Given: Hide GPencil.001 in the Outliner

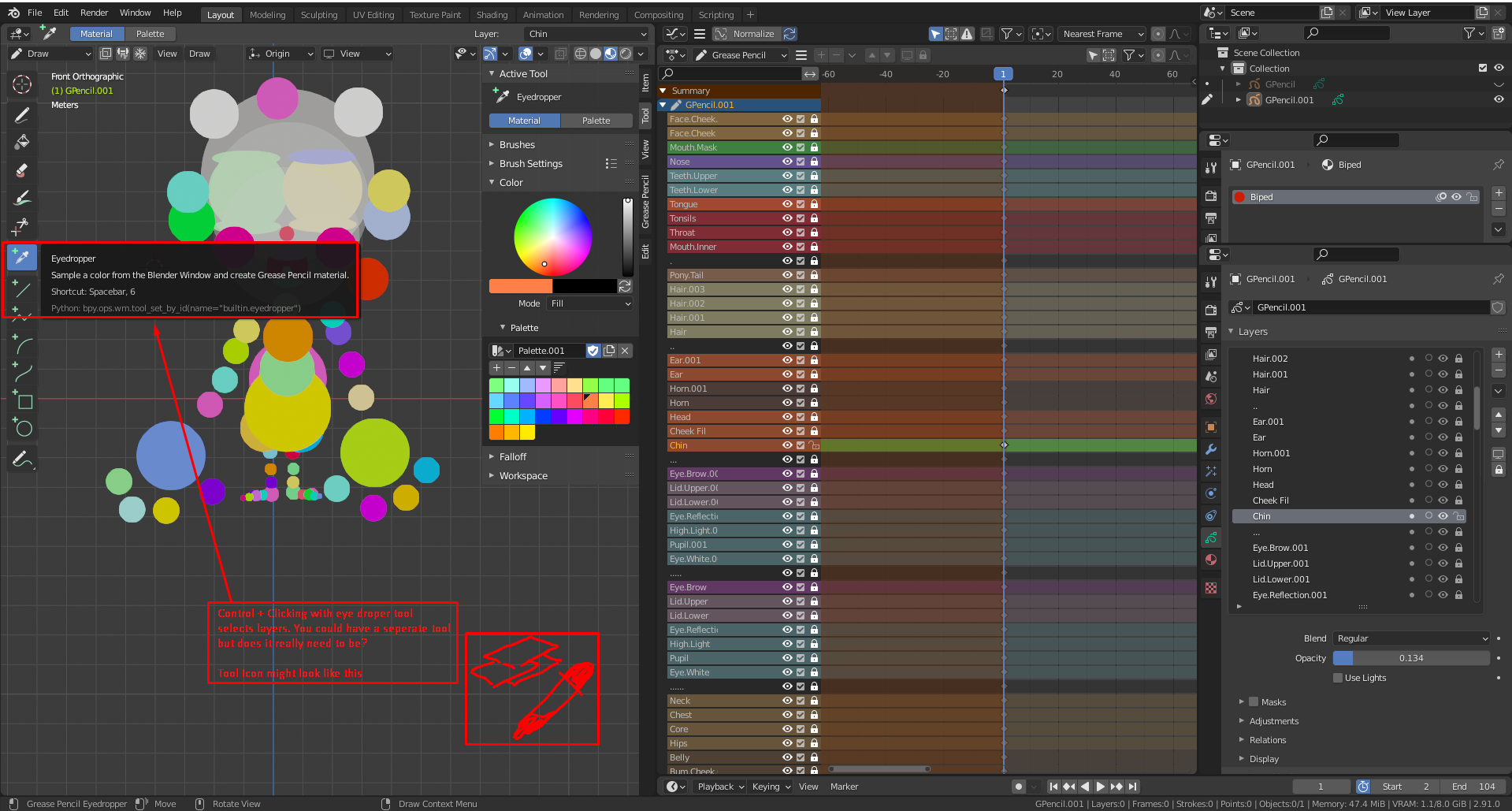Looking at the screenshot, I should point(1499,100).
